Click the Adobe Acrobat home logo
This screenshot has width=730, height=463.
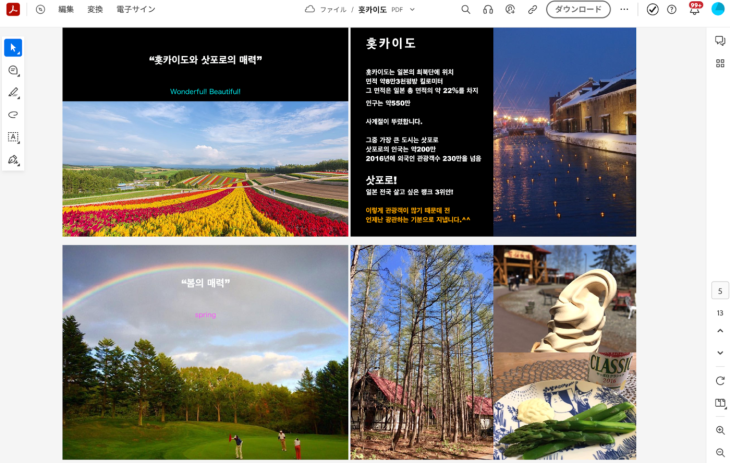point(13,9)
